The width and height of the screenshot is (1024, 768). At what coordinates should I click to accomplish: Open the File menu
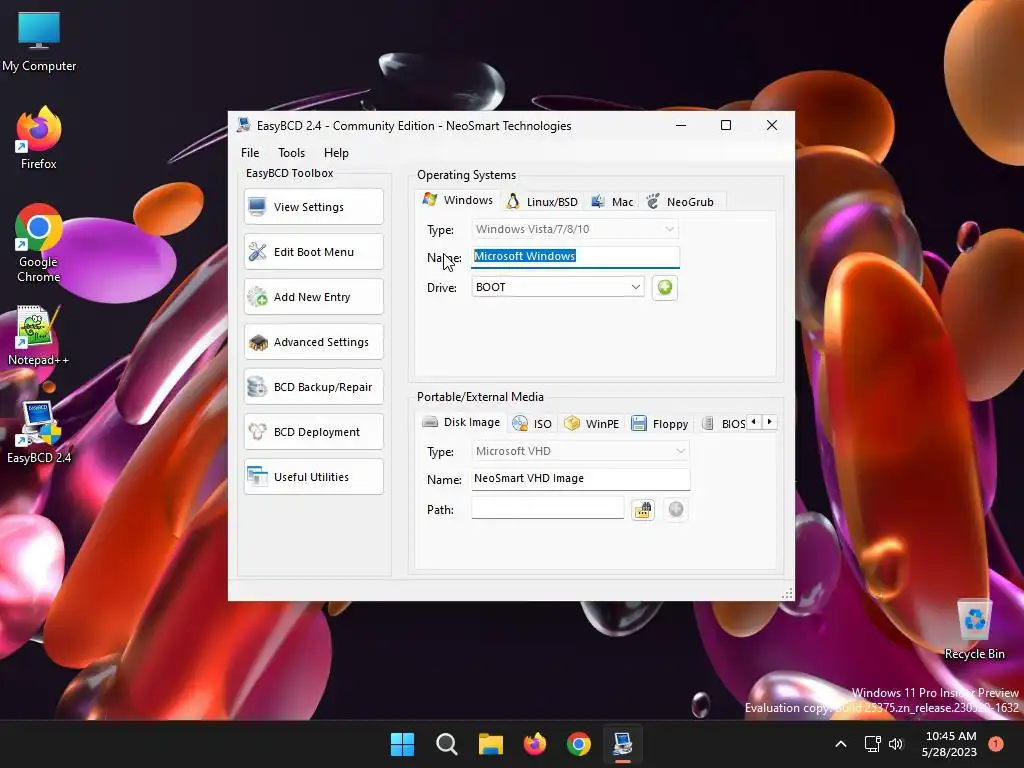(x=249, y=153)
